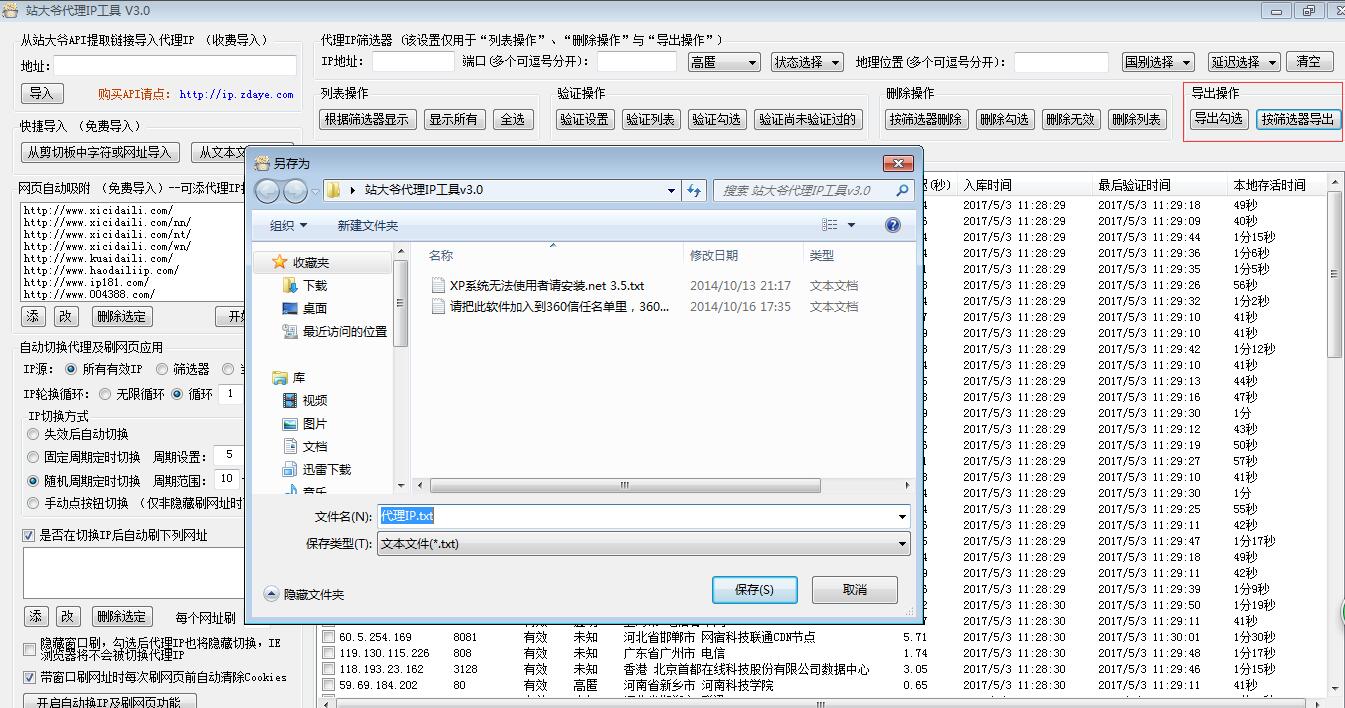Image resolution: width=1345 pixels, height=708 pixels.
Task: Click the help question mark icon
Action: click(x=892, y=225)
